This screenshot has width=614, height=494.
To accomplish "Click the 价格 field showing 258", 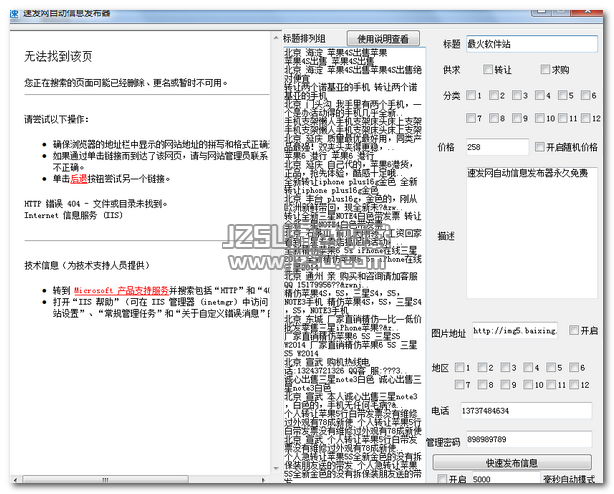I will 497,147.
